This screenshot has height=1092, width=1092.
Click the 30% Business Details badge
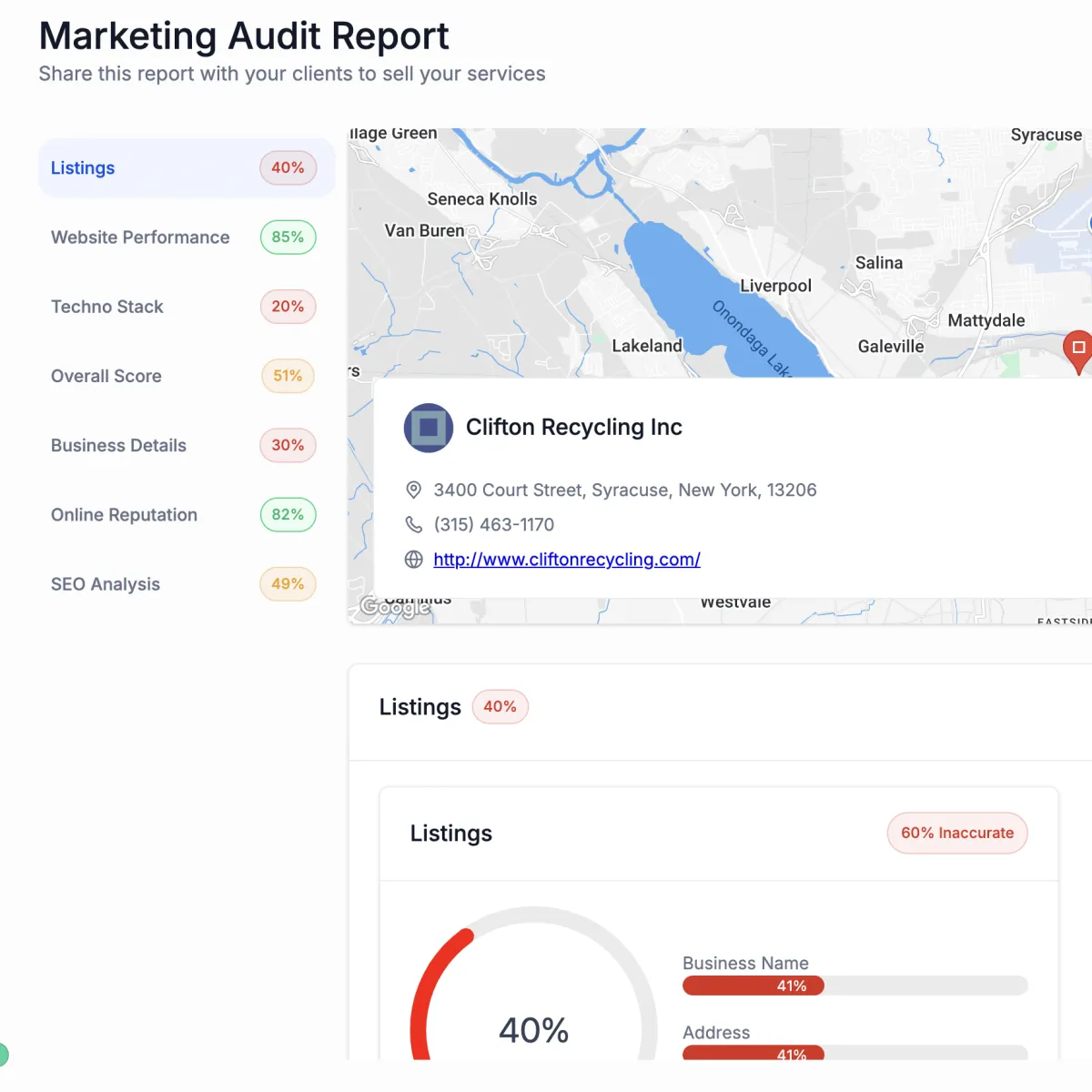point(288,445)
